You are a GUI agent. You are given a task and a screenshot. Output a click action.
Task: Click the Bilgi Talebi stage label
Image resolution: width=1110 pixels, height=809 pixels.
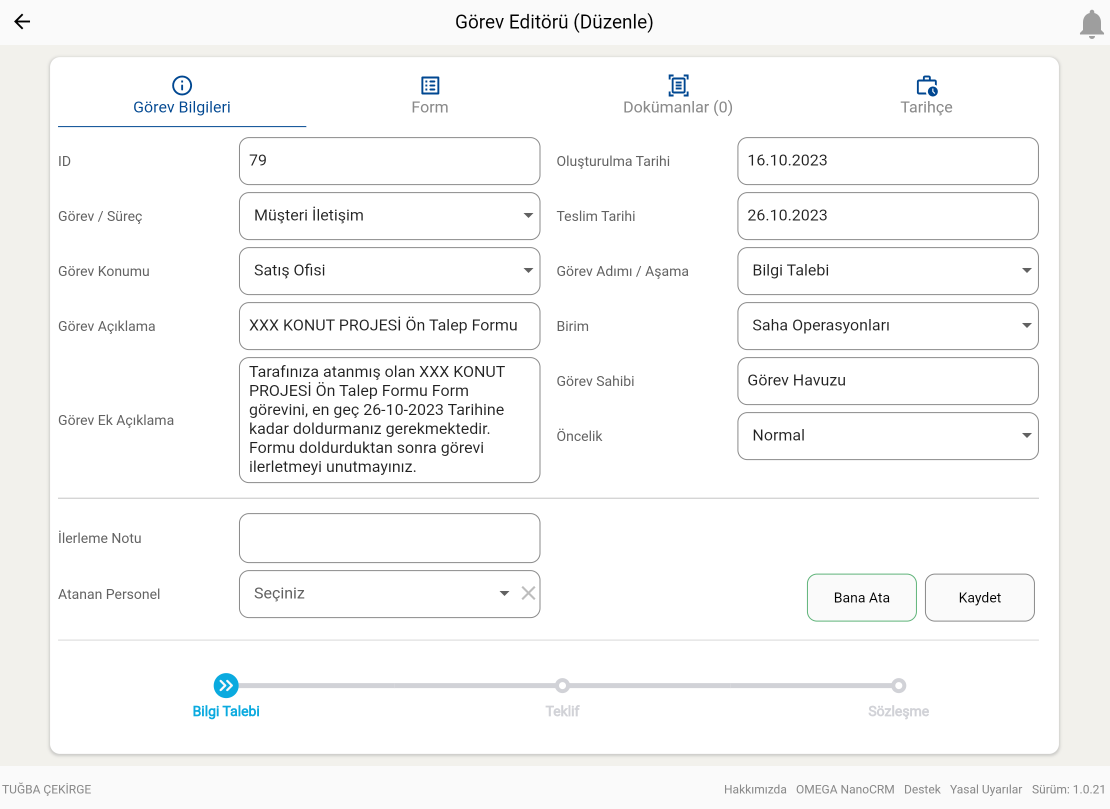tap(226, 711)
